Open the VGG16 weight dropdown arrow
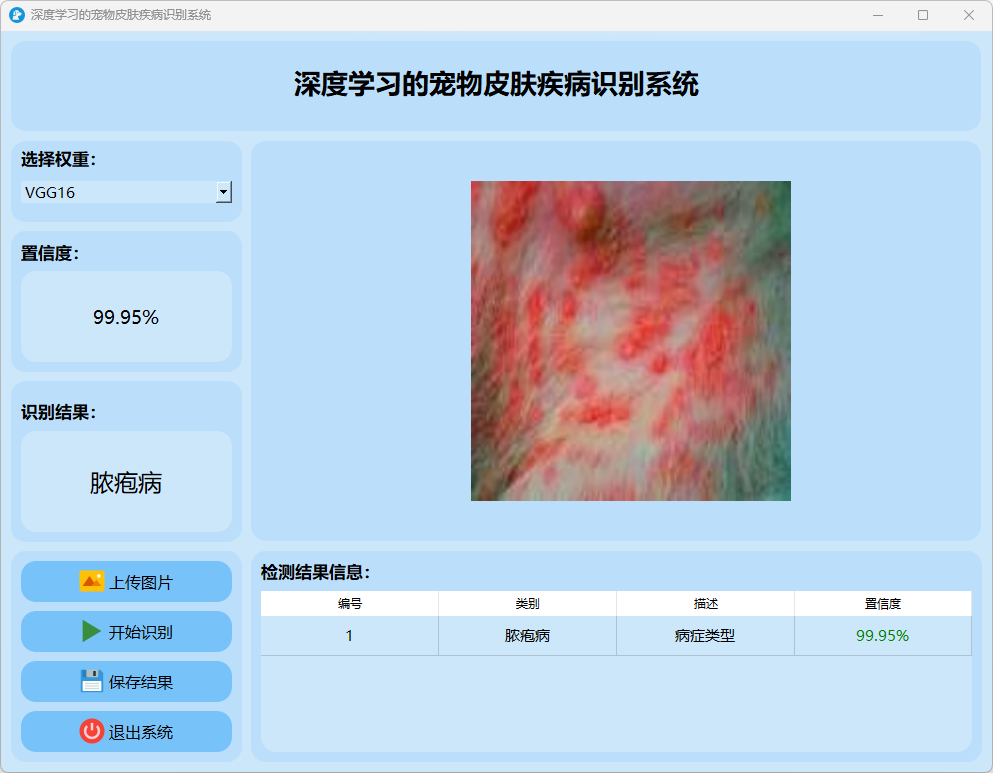993x773 pixels. [224, 192]
